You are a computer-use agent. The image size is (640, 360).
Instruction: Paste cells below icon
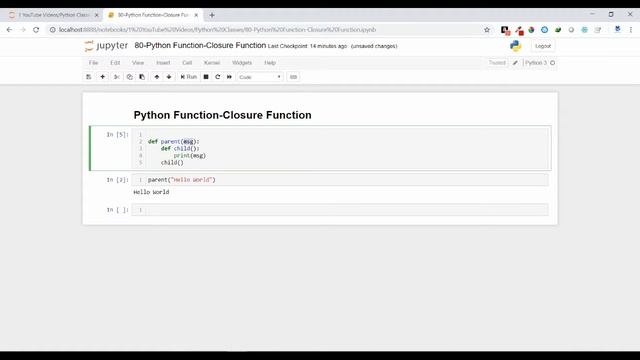(142, 77)
